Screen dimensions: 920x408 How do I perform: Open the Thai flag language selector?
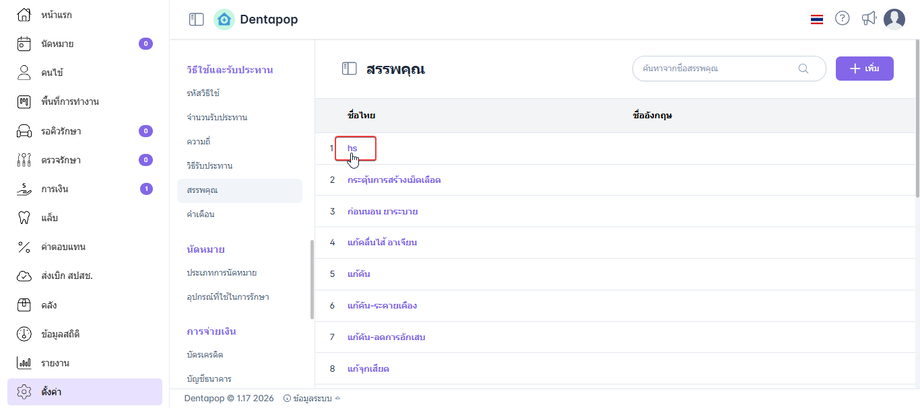click(817, 19)
